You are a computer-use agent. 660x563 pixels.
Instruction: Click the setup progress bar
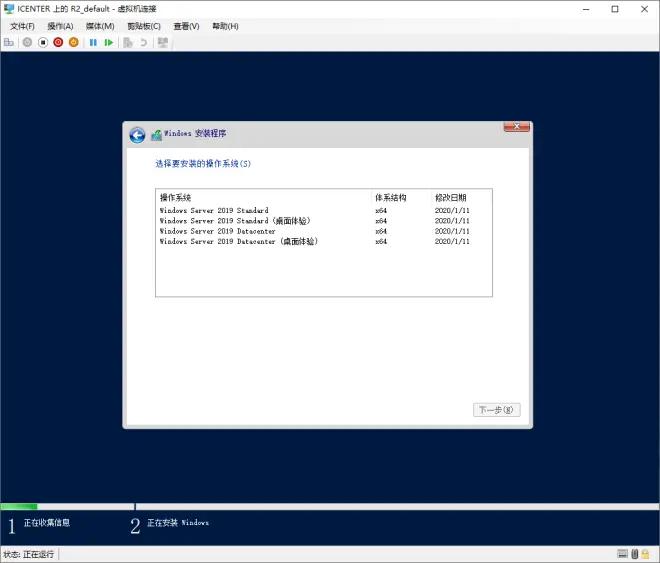point(330,507)
